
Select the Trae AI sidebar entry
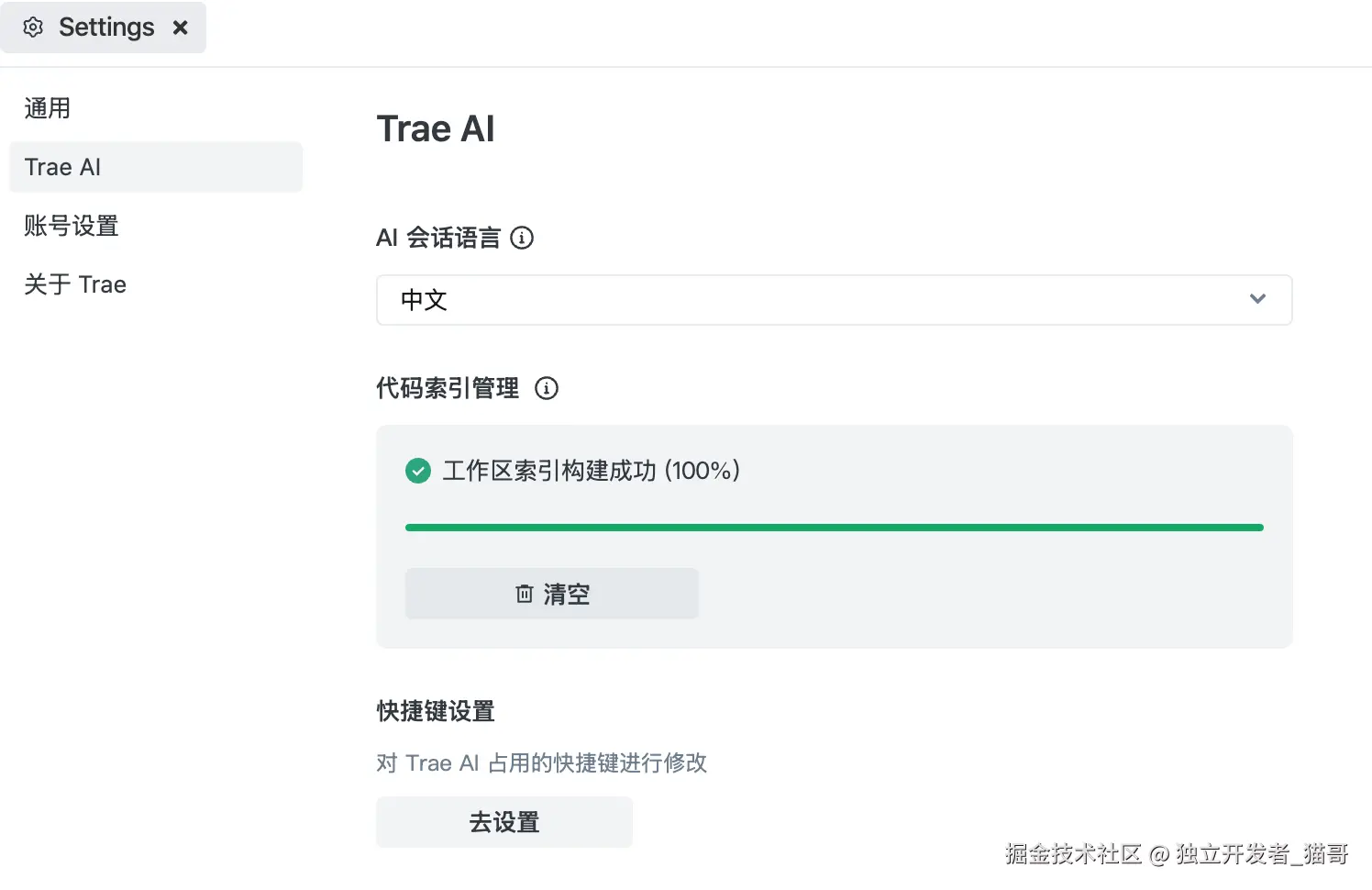point(62,167)
